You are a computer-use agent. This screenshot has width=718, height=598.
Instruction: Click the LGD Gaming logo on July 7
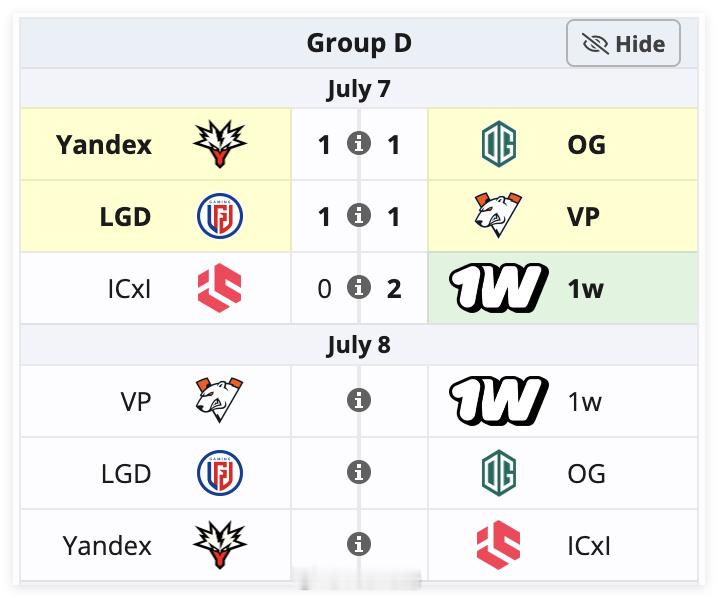coord(220,216)
